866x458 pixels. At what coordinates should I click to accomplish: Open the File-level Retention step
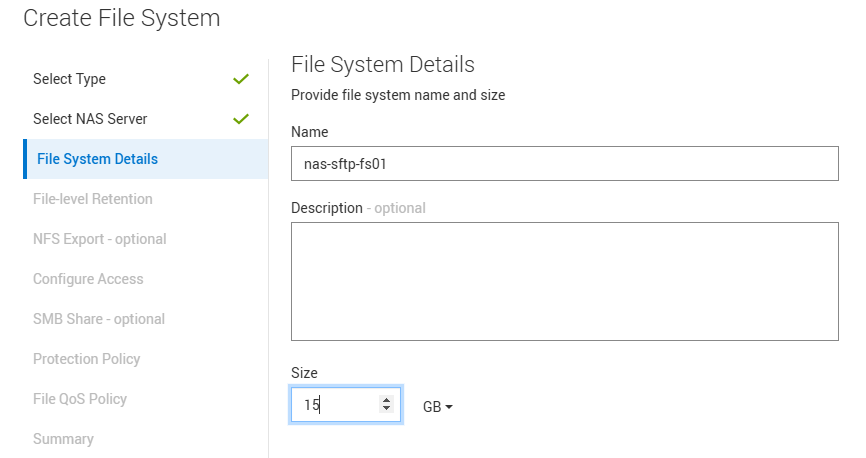tap(93, 199)
